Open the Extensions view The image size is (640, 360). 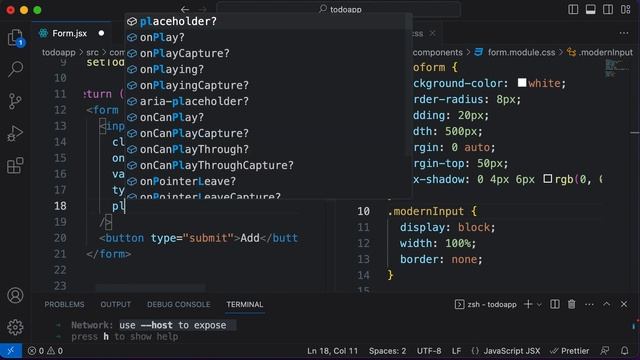(x=15, y=166)
